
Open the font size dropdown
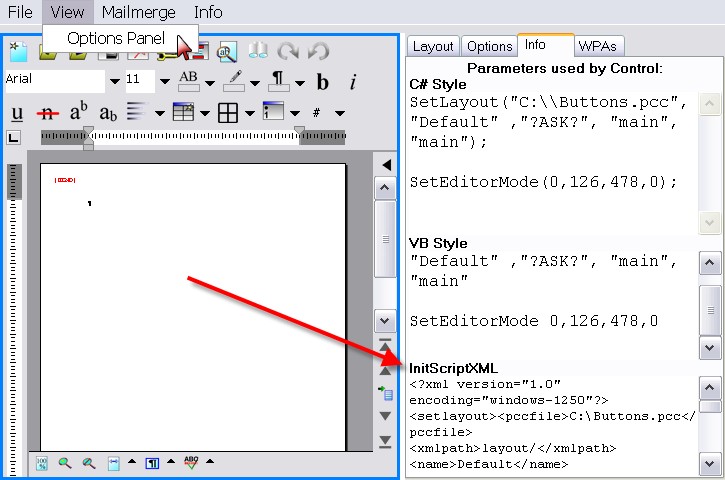(x=163, y=81)
